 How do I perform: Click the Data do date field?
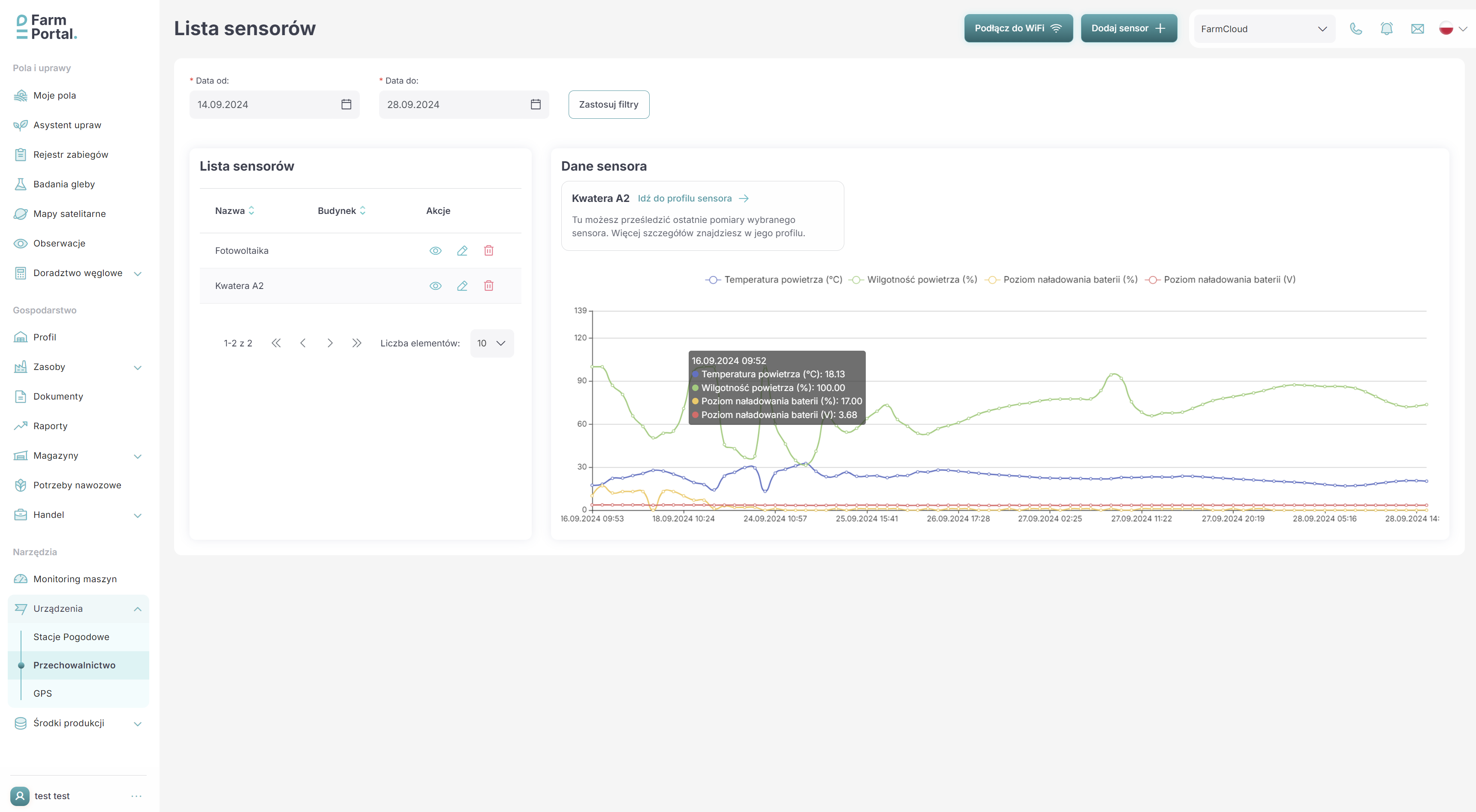pyautogui.click(x=453, y=104)
